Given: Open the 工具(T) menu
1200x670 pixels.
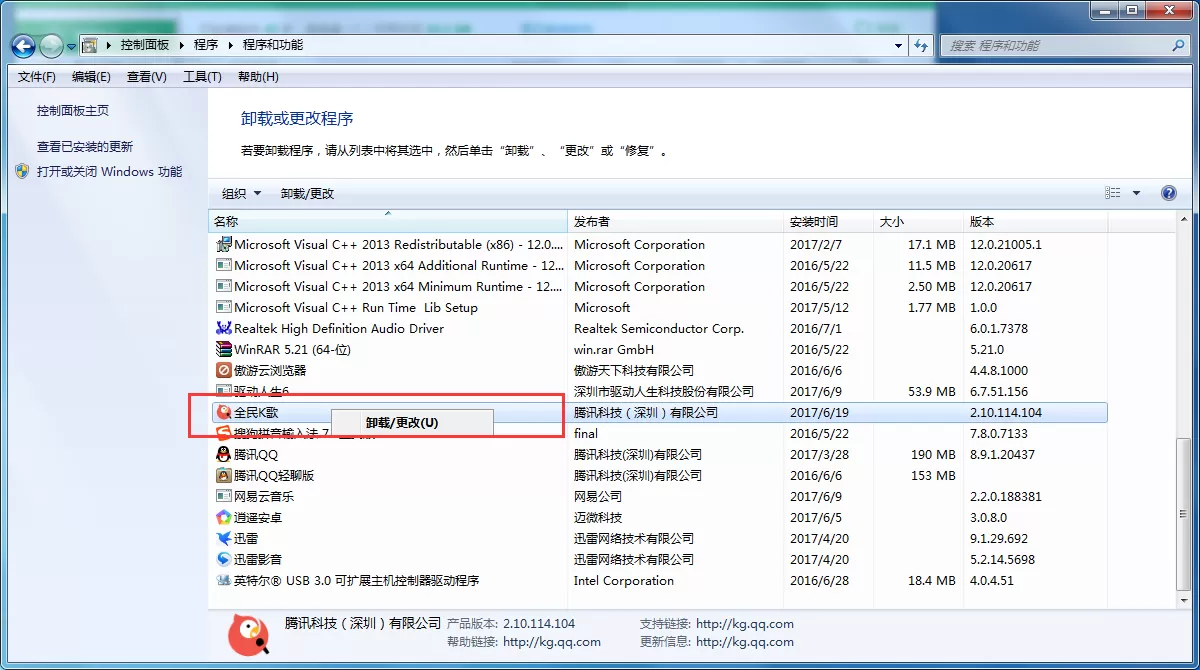Looking at the screenshot, I should [202, 77].
